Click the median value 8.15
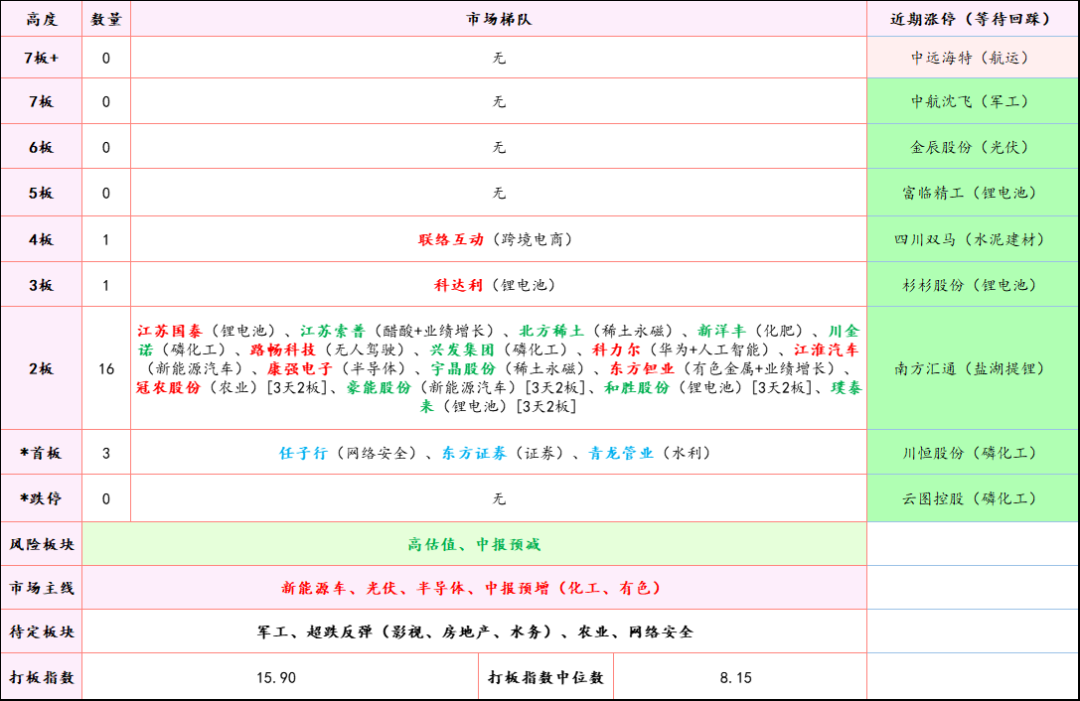This screenshot has width=1080, height=701. [x=736, y=678]
